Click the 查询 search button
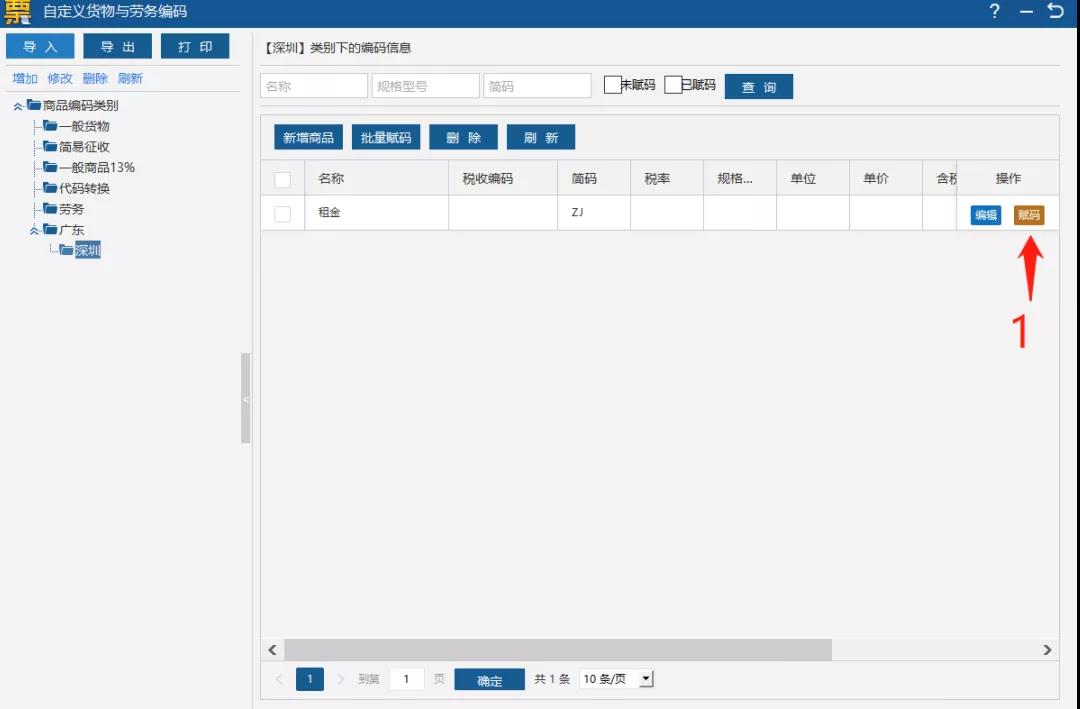 758,87
